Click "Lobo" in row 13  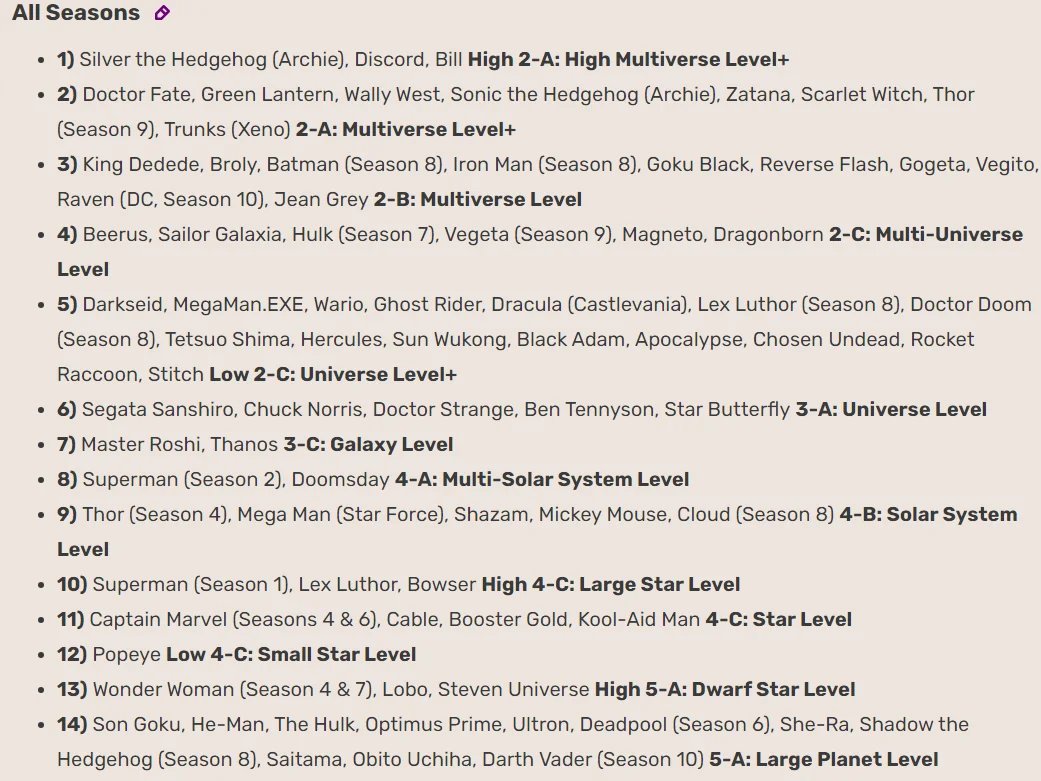(x=404, y=689)
